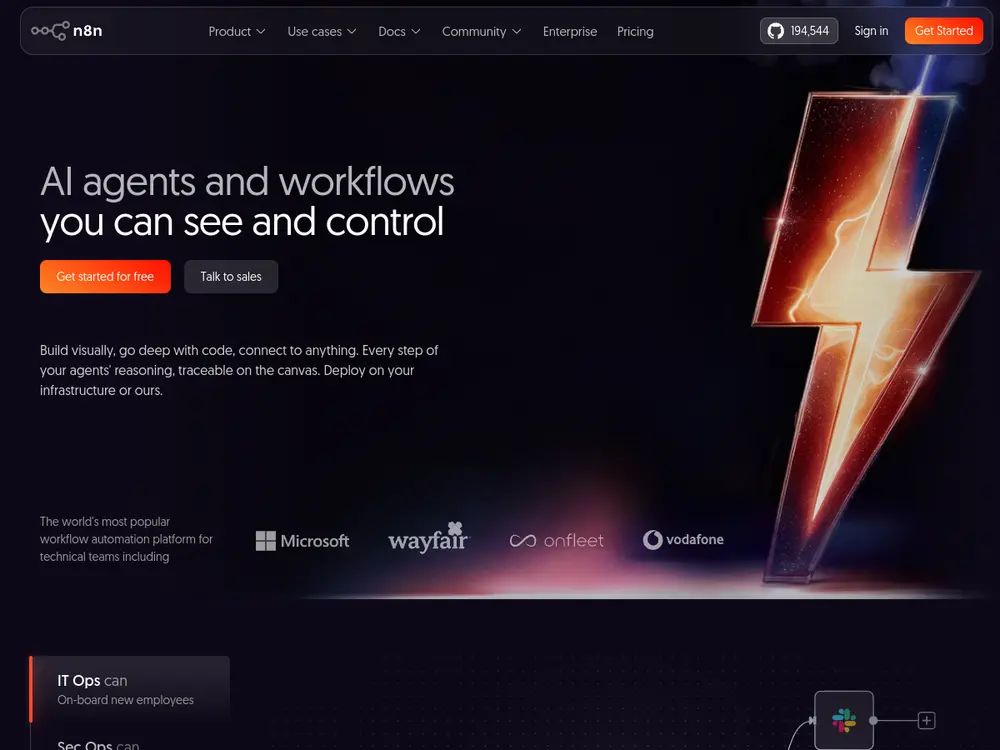This screenshot has width=1000, height=750.
Task: Expand the Use cases dropdown chevron
Action: coord(351,31)
